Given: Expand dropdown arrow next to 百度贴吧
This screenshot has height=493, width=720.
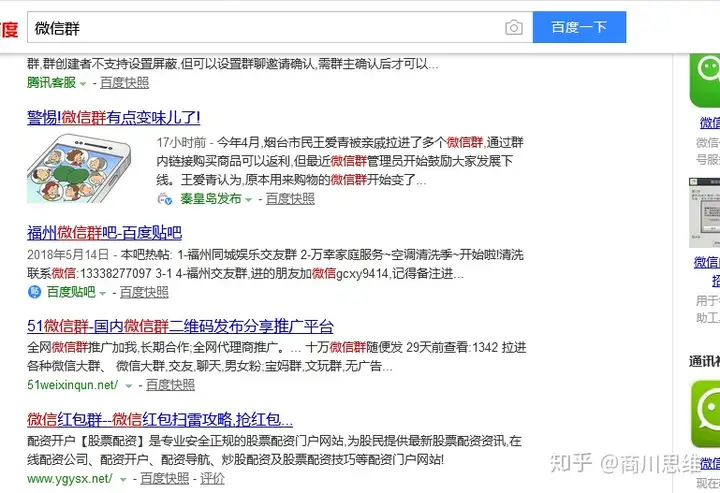Looking at the screenshot, I should coord(102,293).
